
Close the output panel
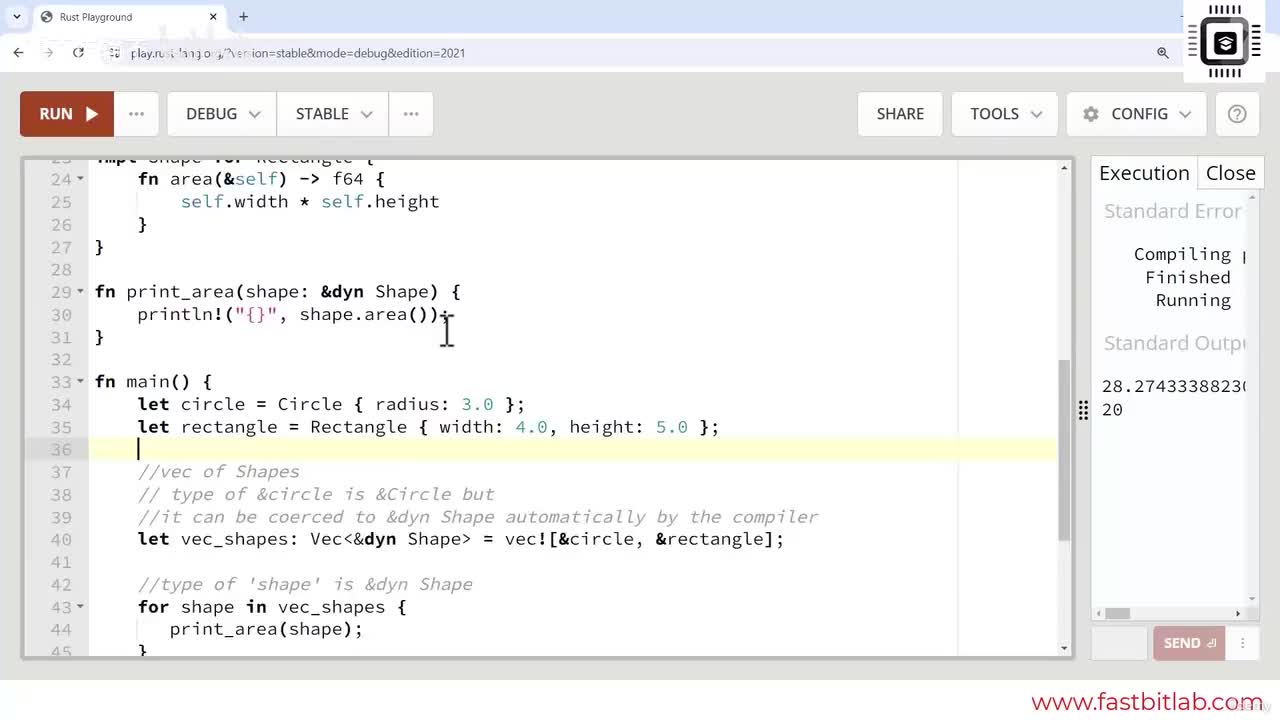tap(1230, 173)
